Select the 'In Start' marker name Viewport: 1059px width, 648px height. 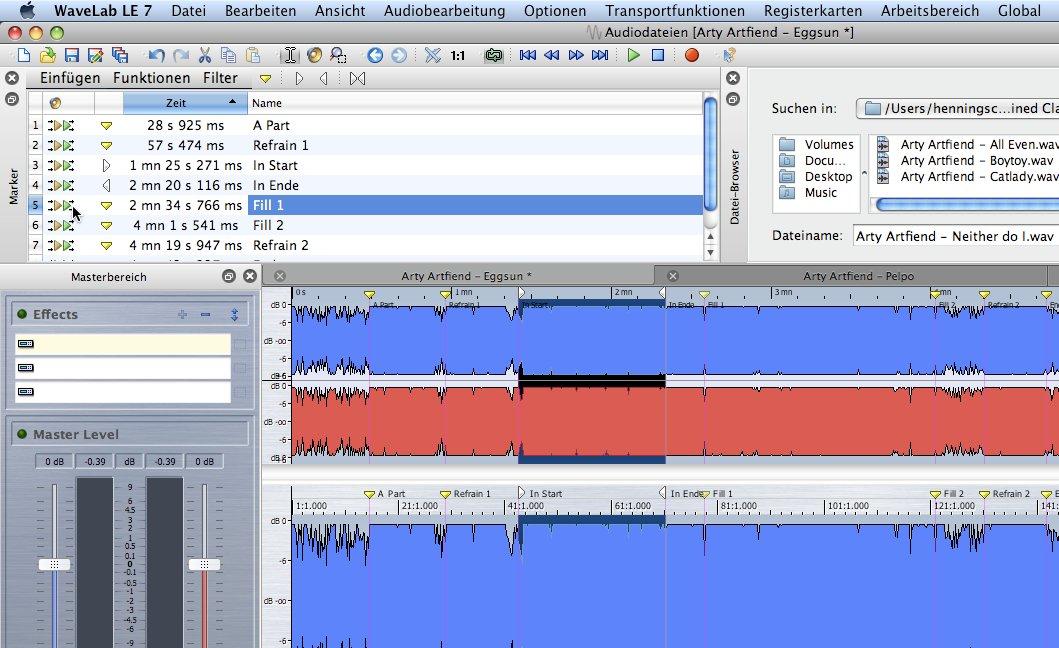pyautogui.click(x=275, y=166)
